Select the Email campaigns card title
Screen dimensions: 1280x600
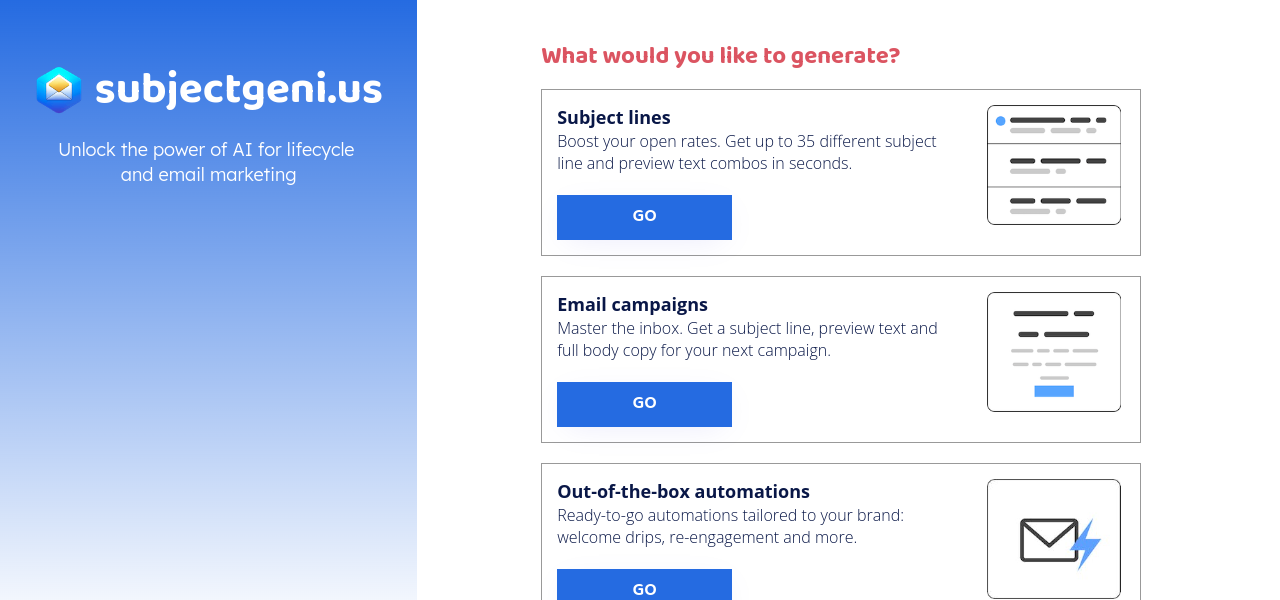(x=632, y=304)
